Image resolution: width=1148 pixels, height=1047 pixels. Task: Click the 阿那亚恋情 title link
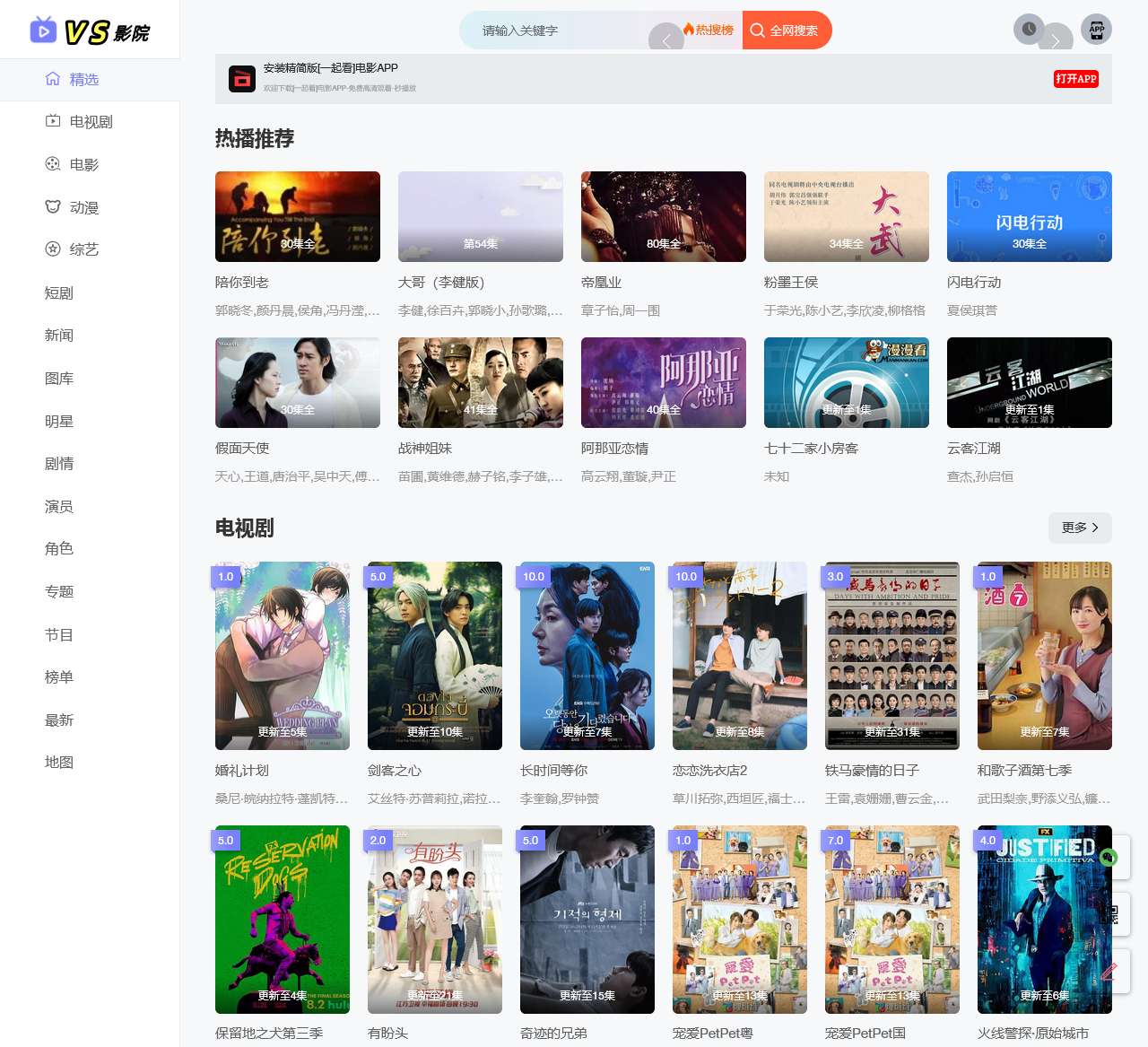(615, 448)
